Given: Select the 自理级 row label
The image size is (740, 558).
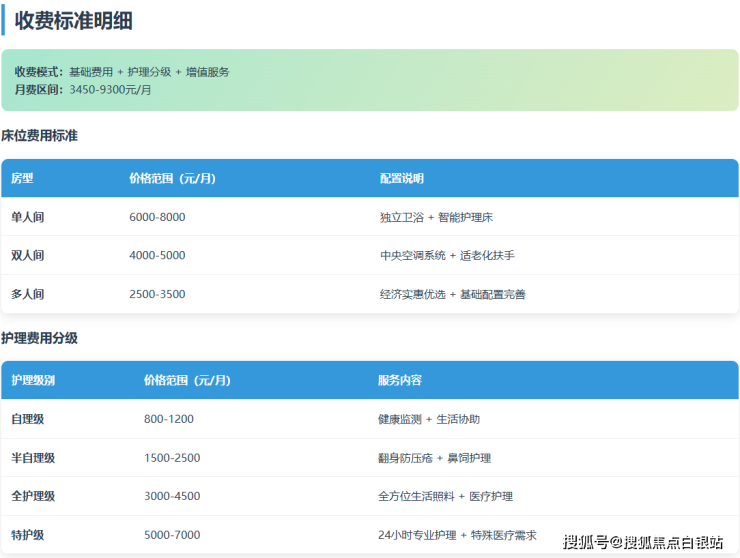Looking at the screenshot, I should [28, 420].
